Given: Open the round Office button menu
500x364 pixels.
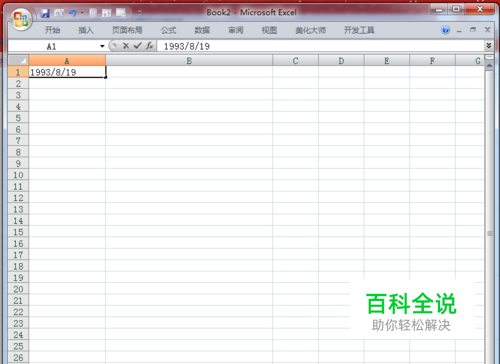Looking at the screenshot, I should click(21, 19).
